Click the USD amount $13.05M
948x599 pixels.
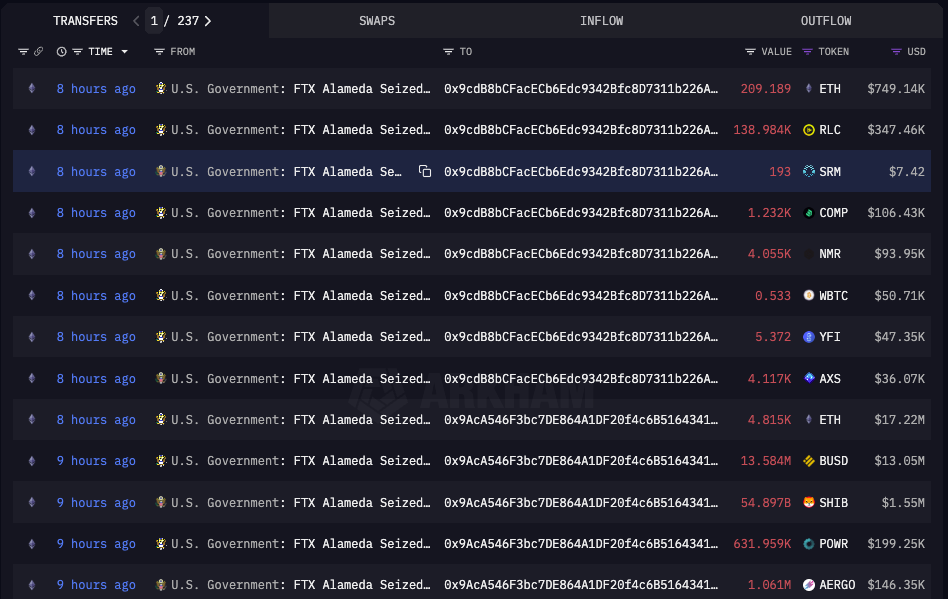click(899, 461)
